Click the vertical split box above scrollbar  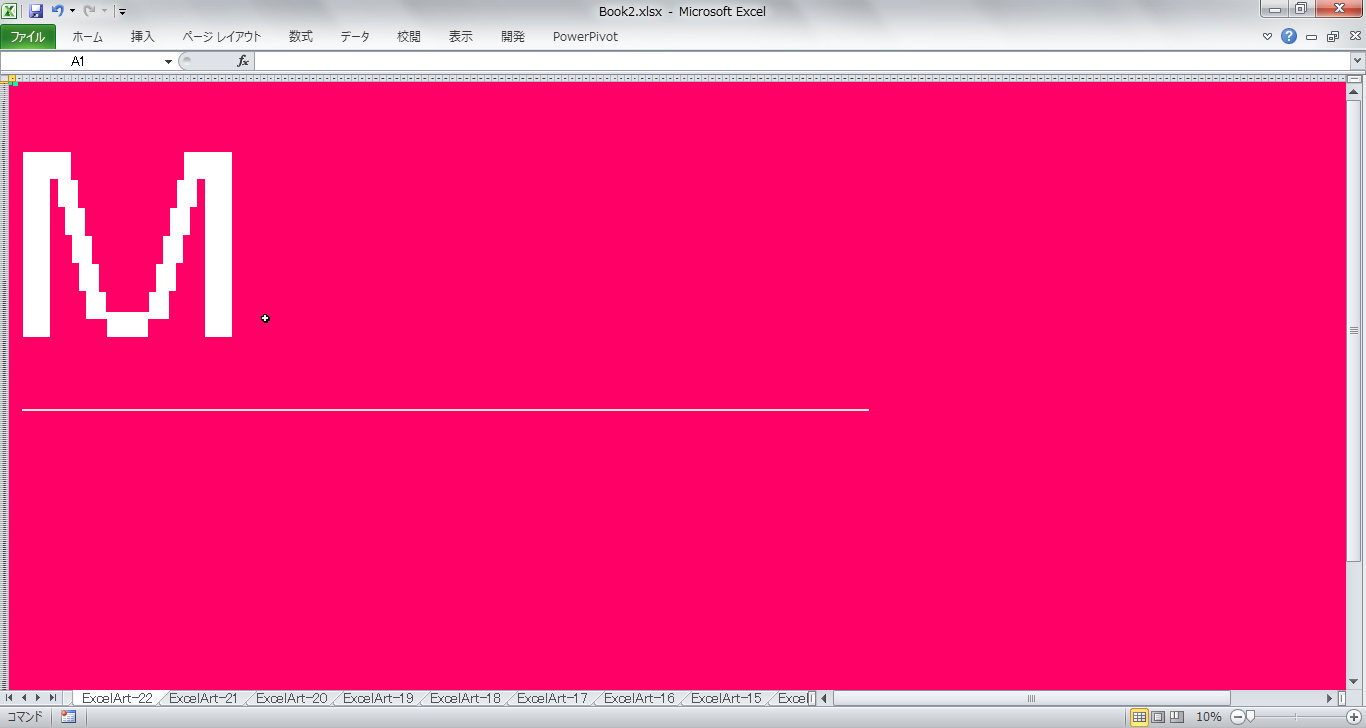pyautogui.click(x=1354, y=80)
